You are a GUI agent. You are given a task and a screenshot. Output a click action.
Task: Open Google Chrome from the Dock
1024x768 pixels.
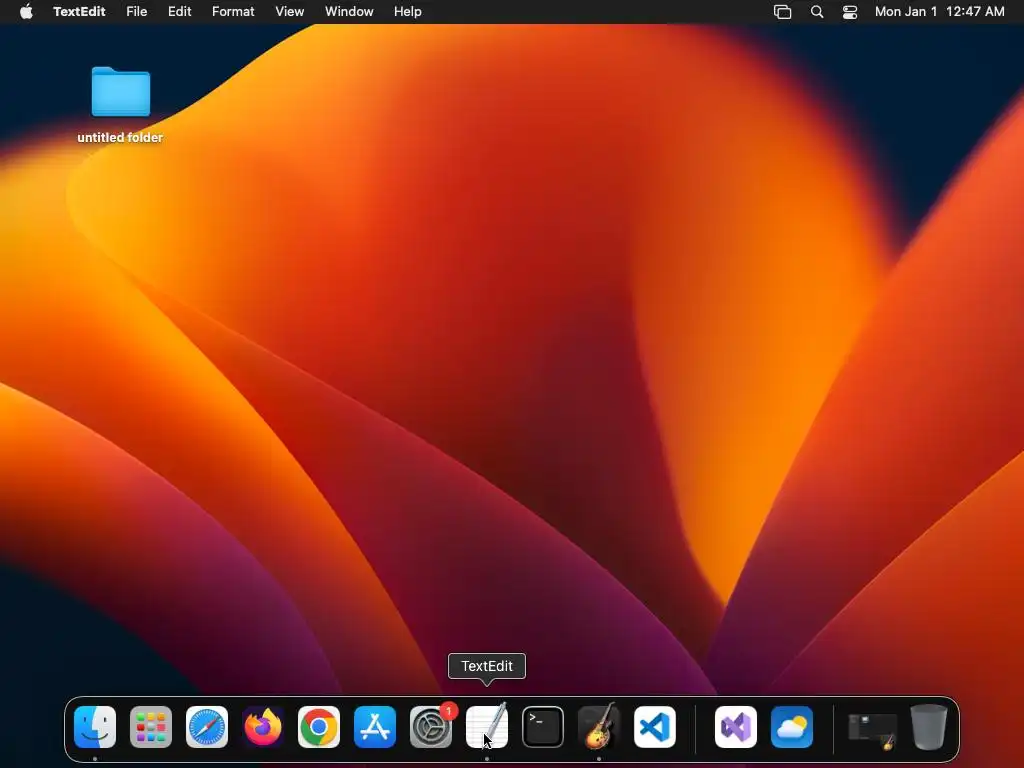(319, 727)
